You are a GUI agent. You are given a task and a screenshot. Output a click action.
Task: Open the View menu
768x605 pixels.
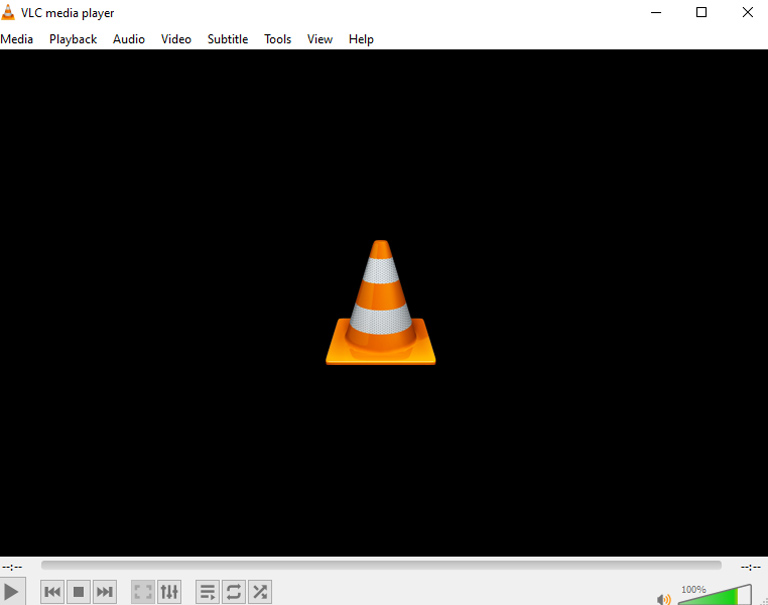(320, 39)
